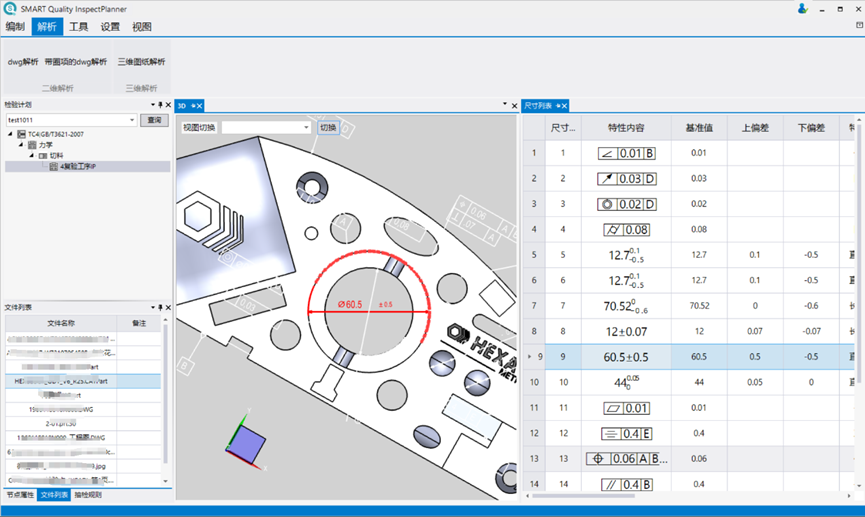This screenshot has height=517, width=865.
Task: Pin the 文件列表 panel
Action: pos(161,307)
